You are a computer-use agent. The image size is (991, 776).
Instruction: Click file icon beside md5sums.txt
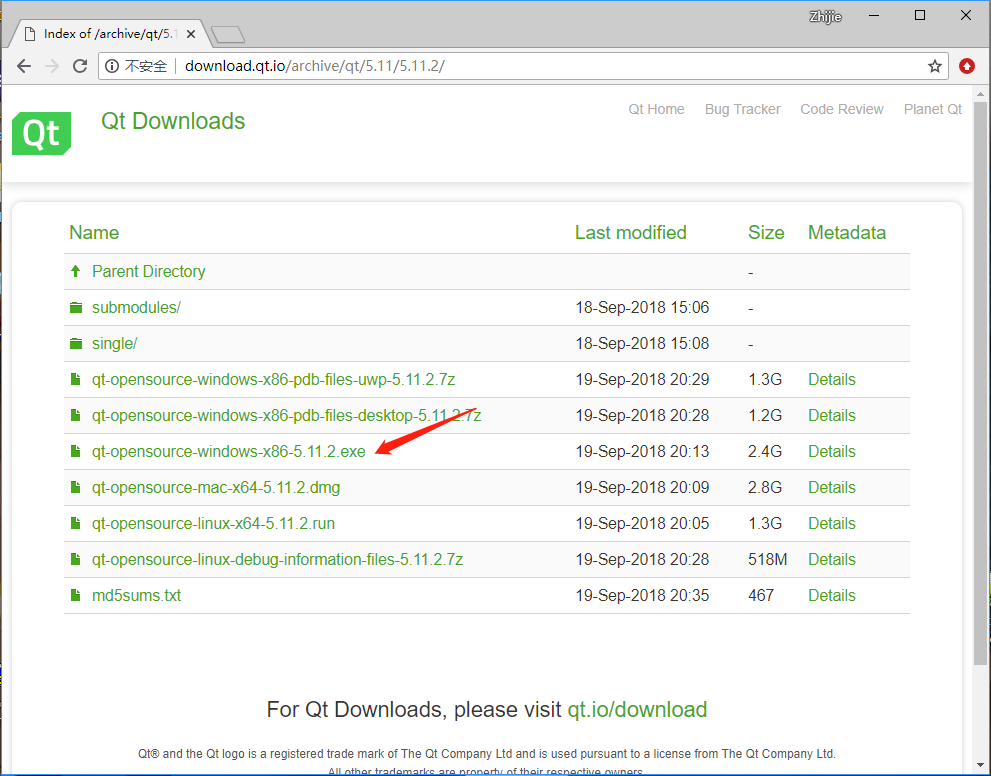point(76,595)
